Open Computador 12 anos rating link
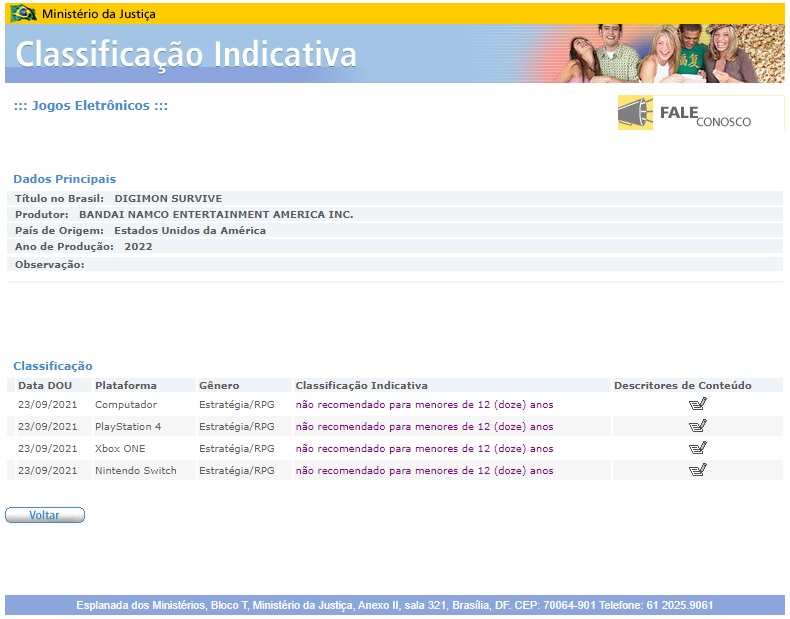Image resolution: width=790 pixels, height=619 pixels. click(424, 404)
